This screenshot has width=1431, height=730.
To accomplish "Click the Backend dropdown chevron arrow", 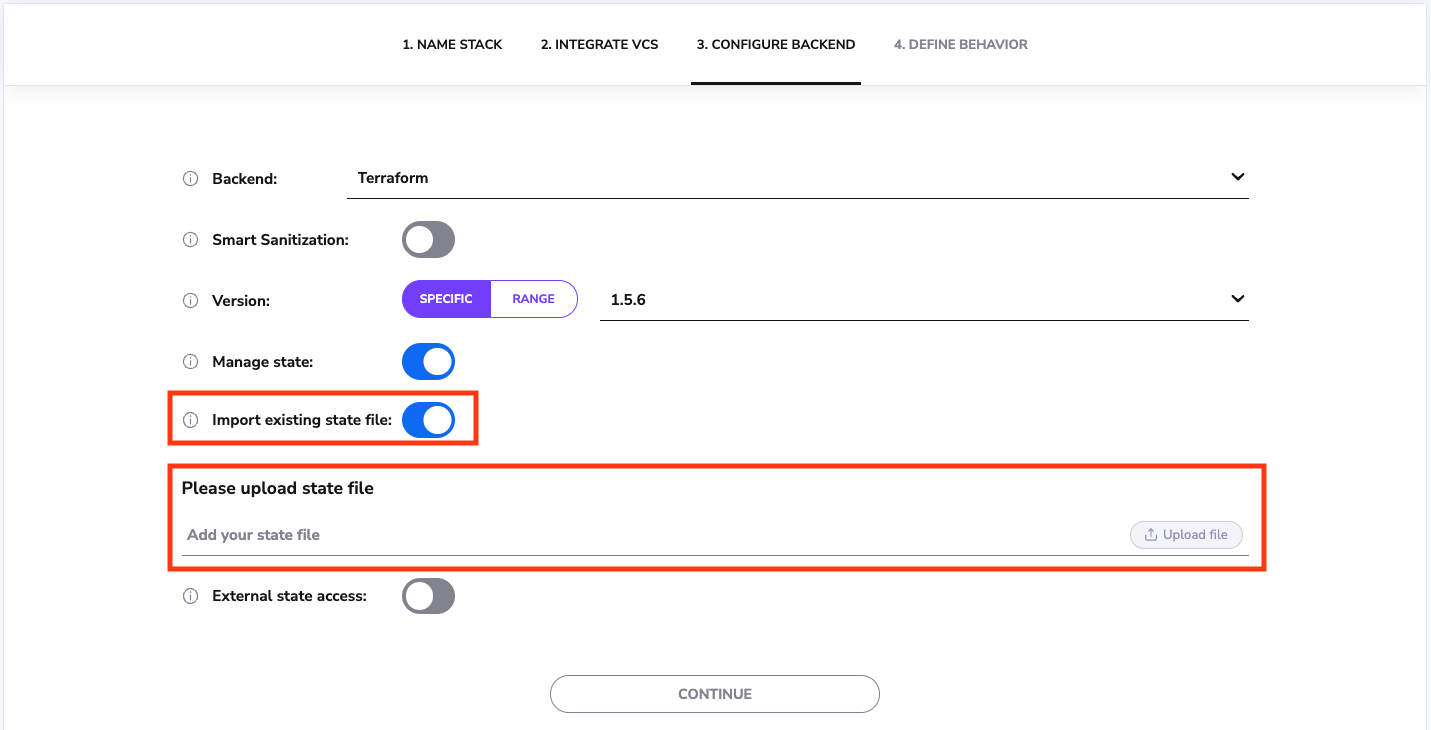I will [x=1237, y=177].
